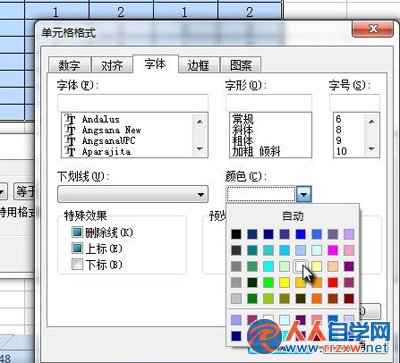Focus the 字体 name input field
400x363 pixels.
pyautogui.click(x=133, y=103)
